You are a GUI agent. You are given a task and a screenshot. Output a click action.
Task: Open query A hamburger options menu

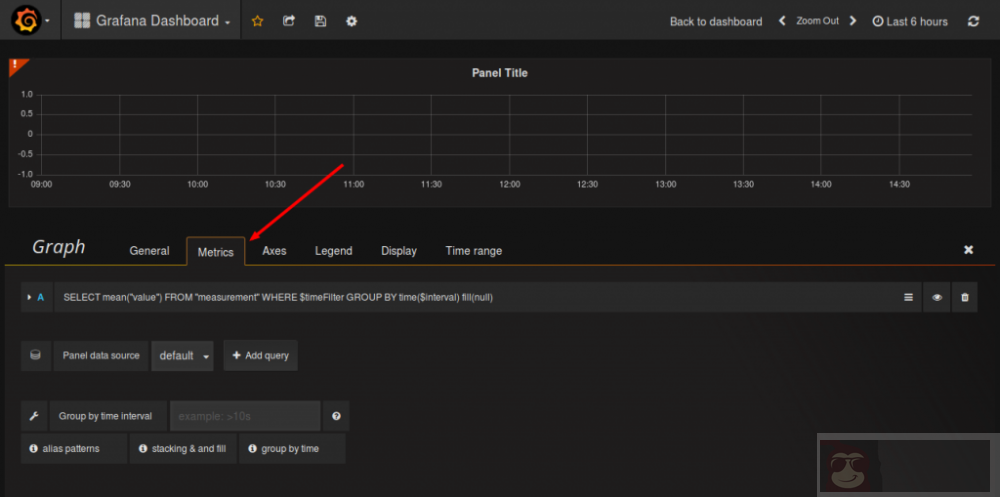click(908, 297)
